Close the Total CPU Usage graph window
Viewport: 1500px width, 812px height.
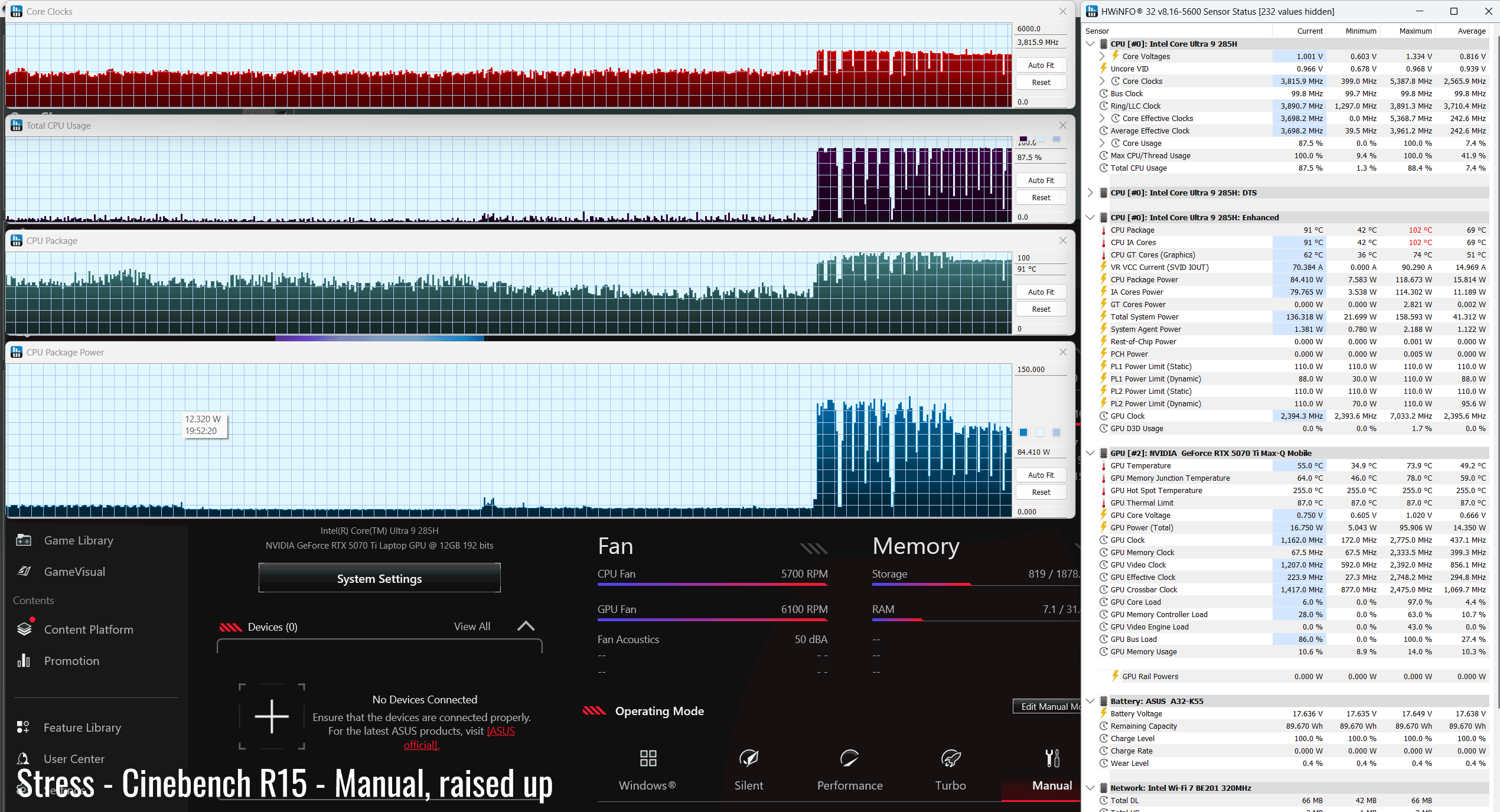(x=1063, y=125)
